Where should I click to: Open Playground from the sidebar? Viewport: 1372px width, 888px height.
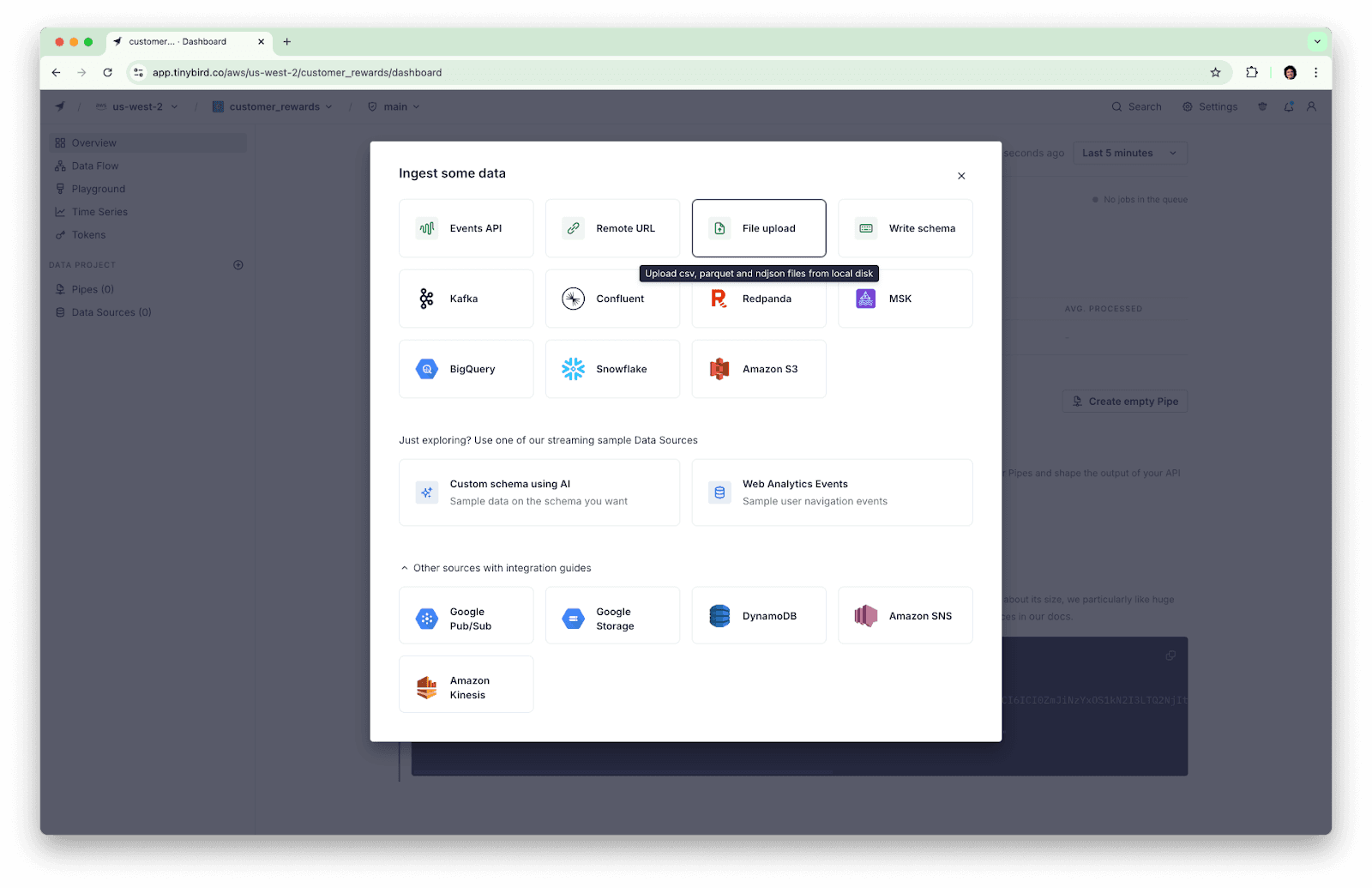pos(147,189)
